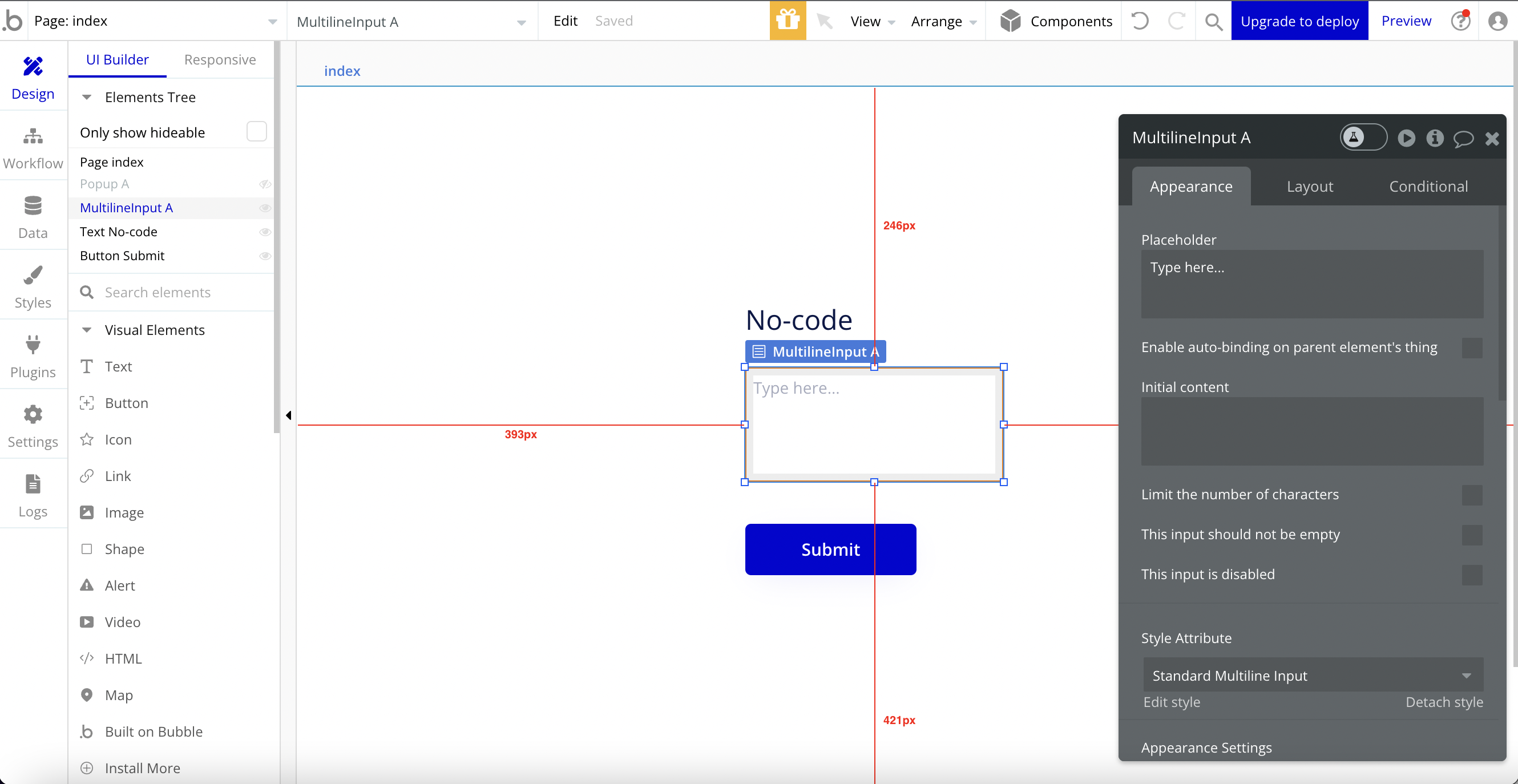Click the gift box icon
The image size is (1518, 784).
point(788,21)
